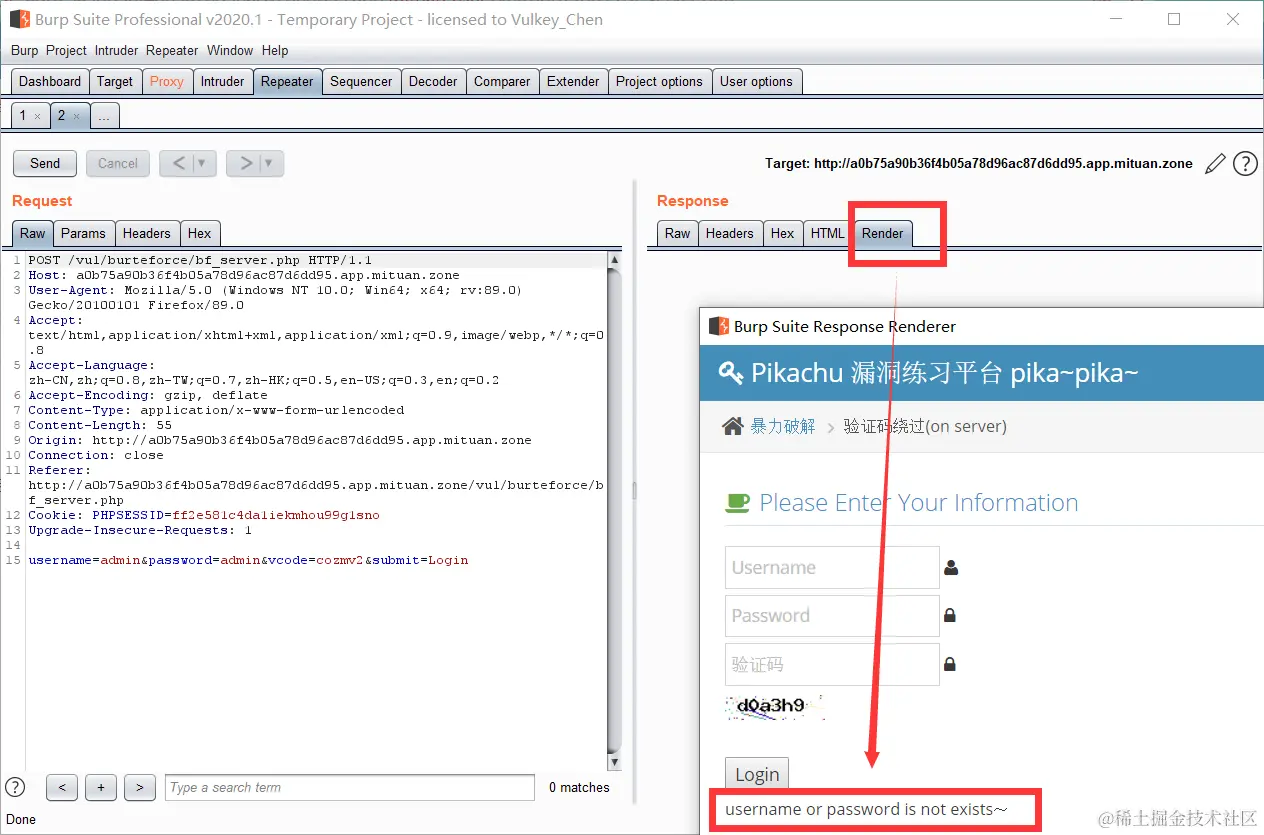Click the pencil edit target icon
The height and width of the screenshot is (835, 1264).
click(1215, 164)
